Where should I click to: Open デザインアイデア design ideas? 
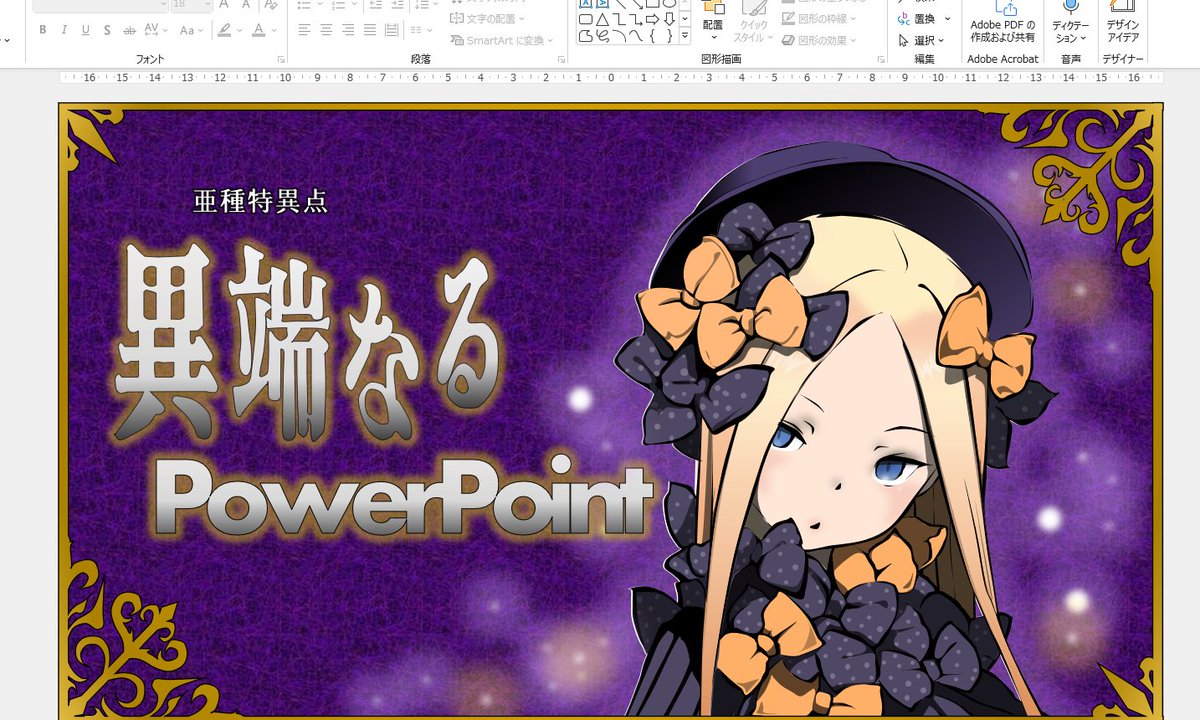[x=1123, y=22]
